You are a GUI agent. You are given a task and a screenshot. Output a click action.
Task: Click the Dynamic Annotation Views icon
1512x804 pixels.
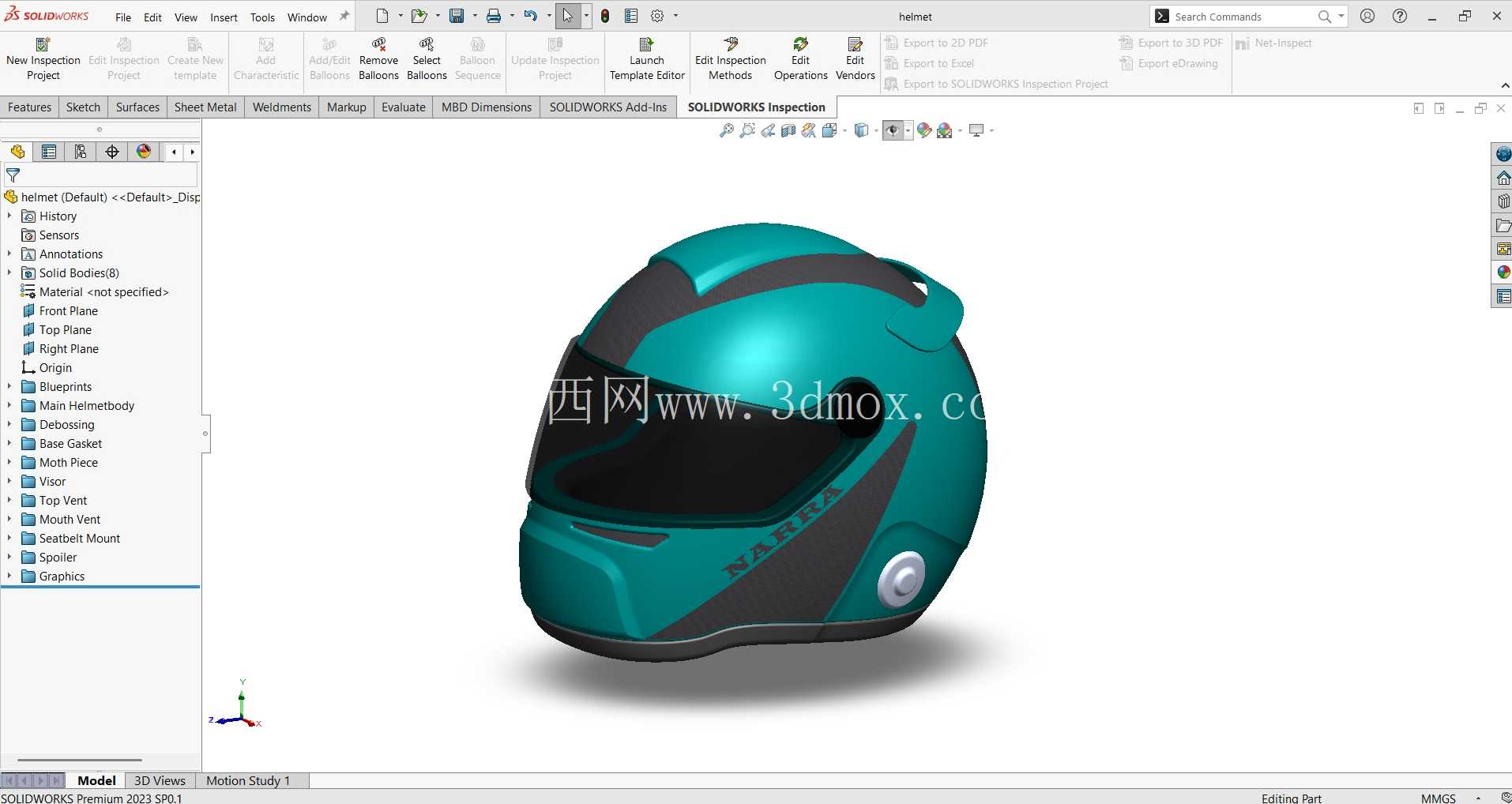tap(809, 130)
